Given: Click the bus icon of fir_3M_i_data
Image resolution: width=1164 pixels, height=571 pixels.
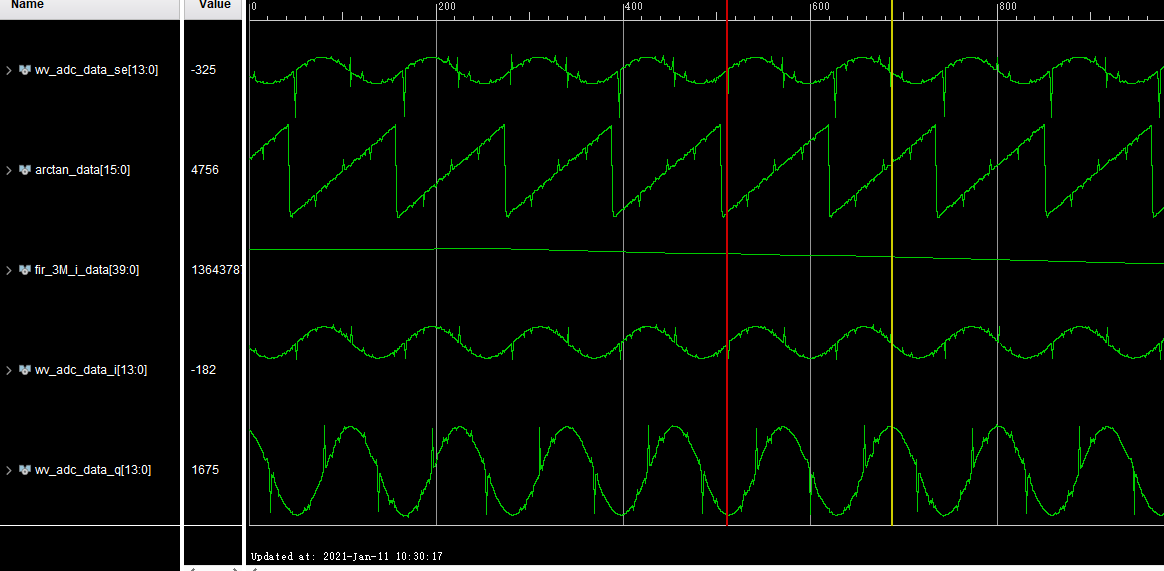Looking at the screenshot, I should 24,270.
